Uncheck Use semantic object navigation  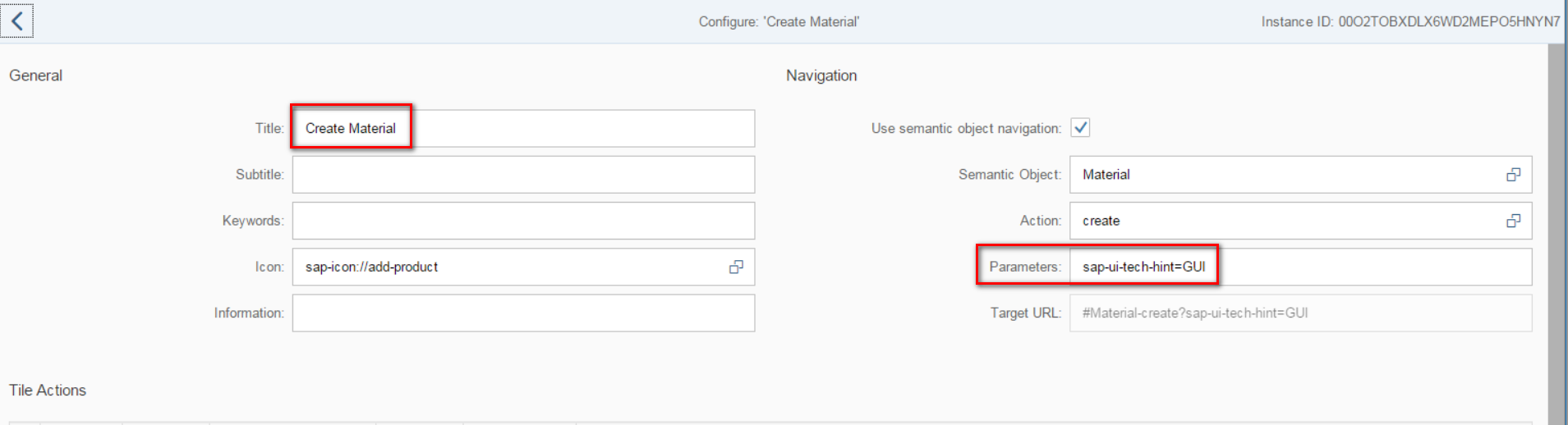[x=1080, y=128]
